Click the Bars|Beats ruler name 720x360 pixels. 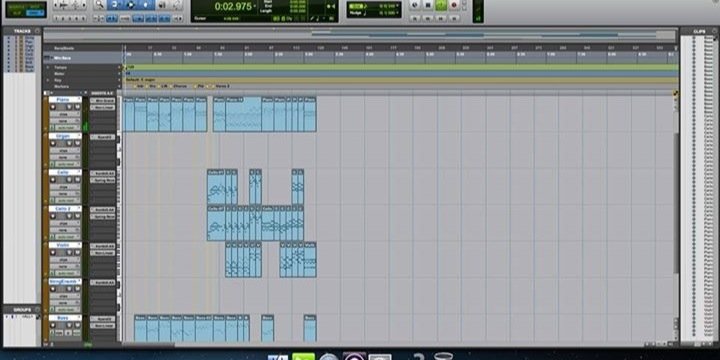point(64,48)
